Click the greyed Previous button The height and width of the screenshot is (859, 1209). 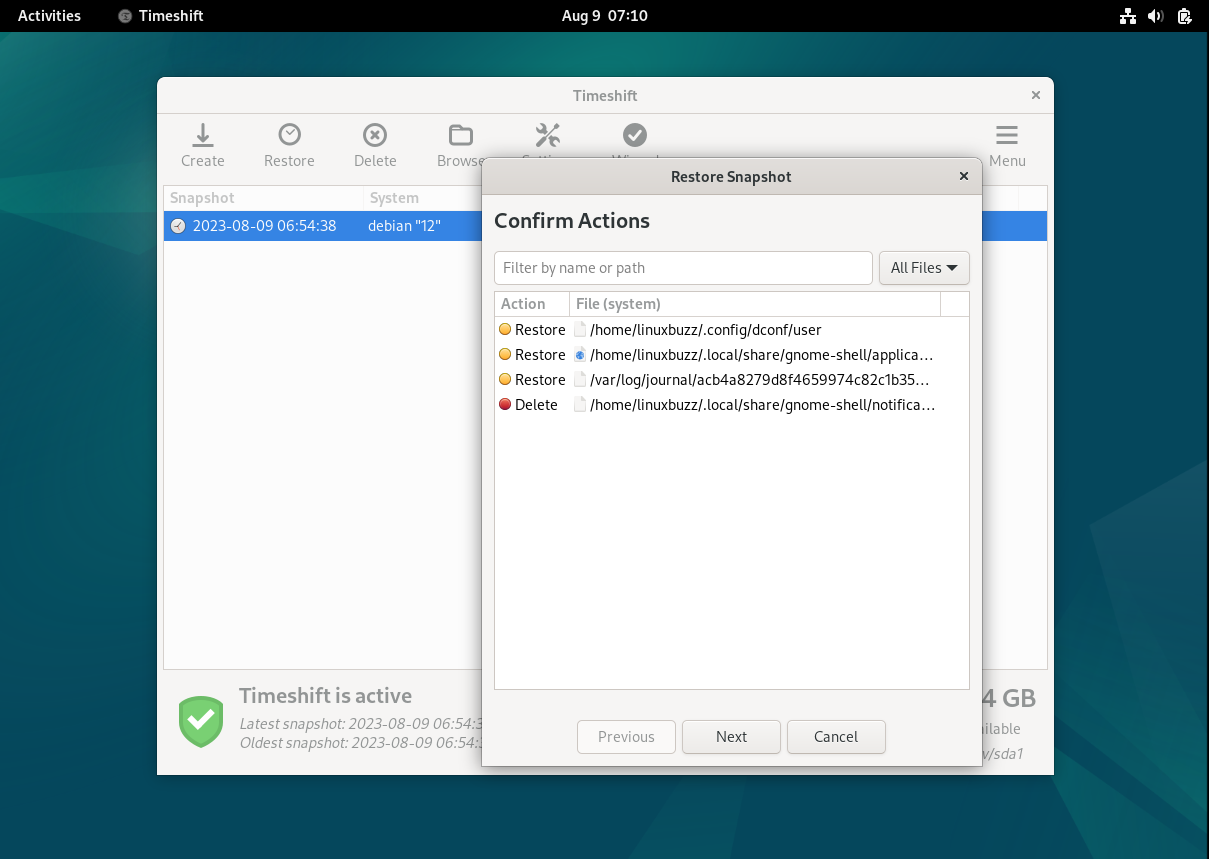[x=626, y=737]
